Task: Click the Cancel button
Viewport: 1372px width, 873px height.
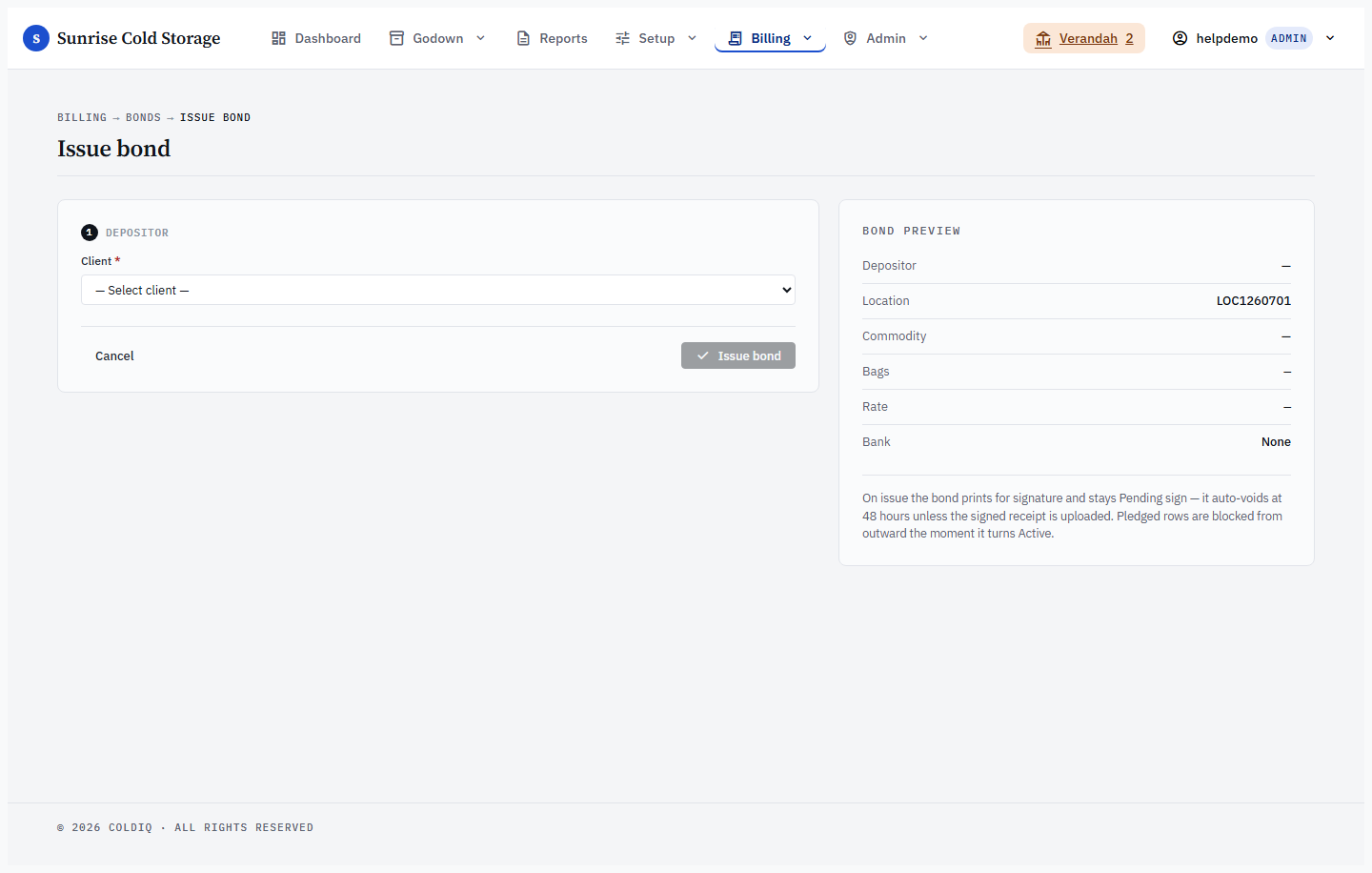Action: [114, 355]
